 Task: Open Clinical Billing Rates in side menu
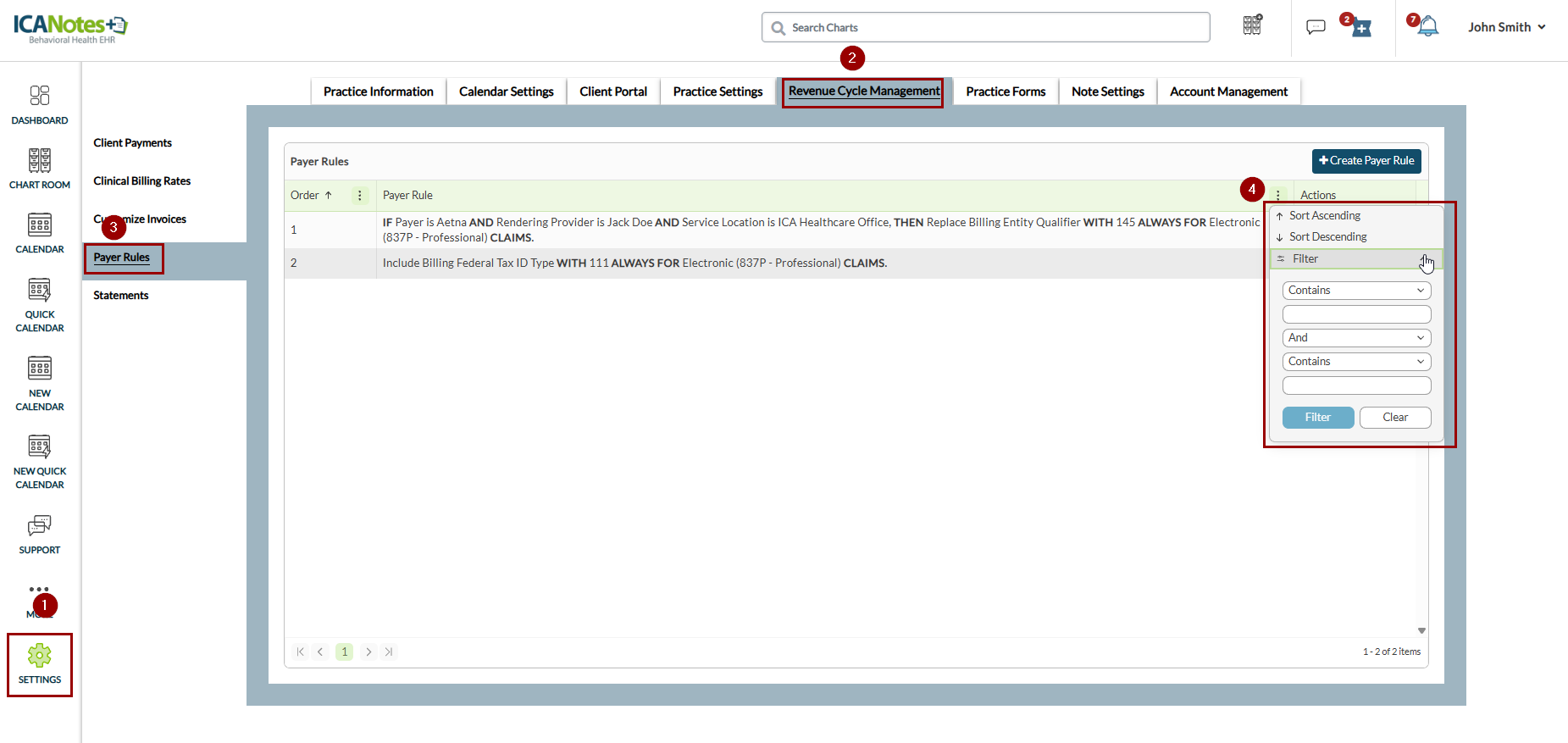point(142,181)
